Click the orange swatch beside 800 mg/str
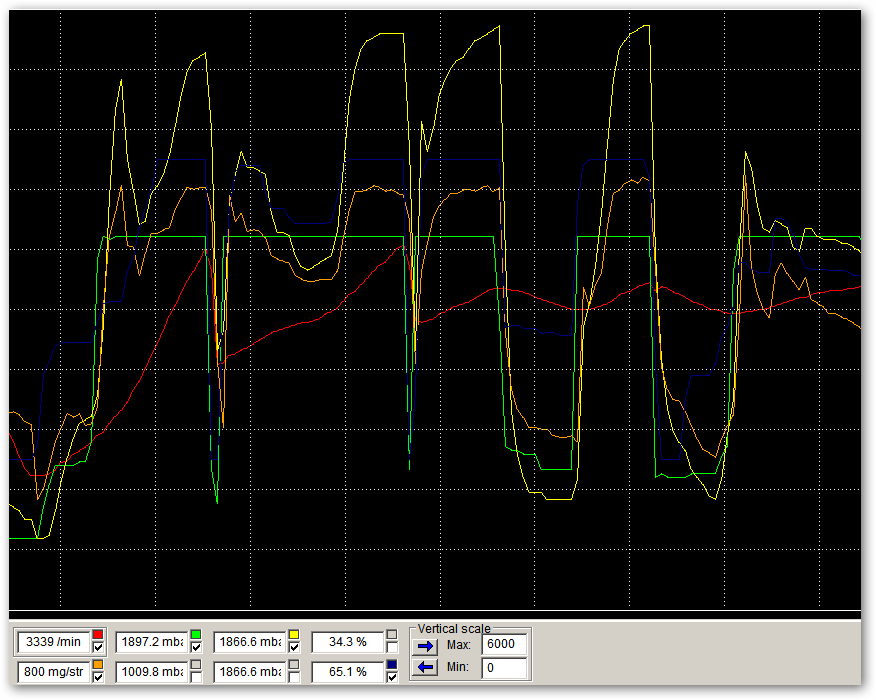This screenshot has width=876, height=700. tap(98, 665)
